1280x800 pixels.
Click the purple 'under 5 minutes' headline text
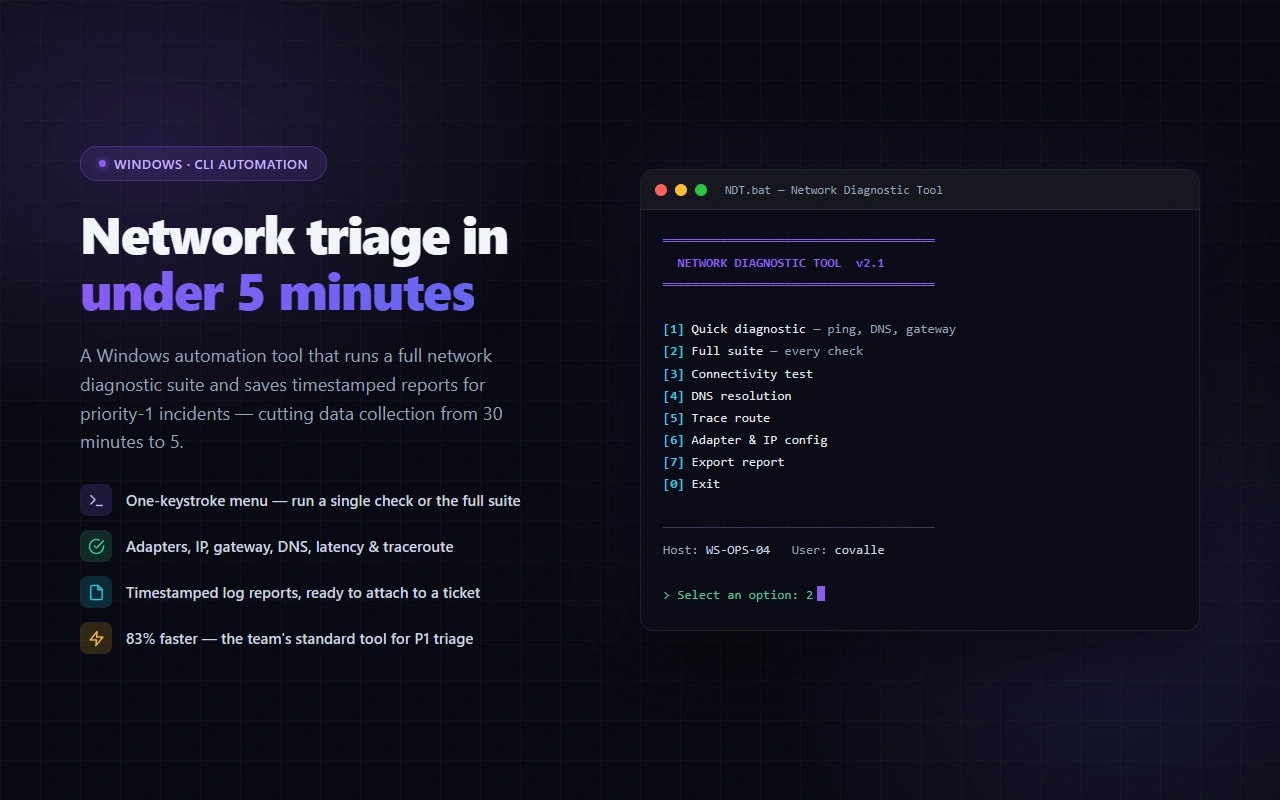click(278, 294)
